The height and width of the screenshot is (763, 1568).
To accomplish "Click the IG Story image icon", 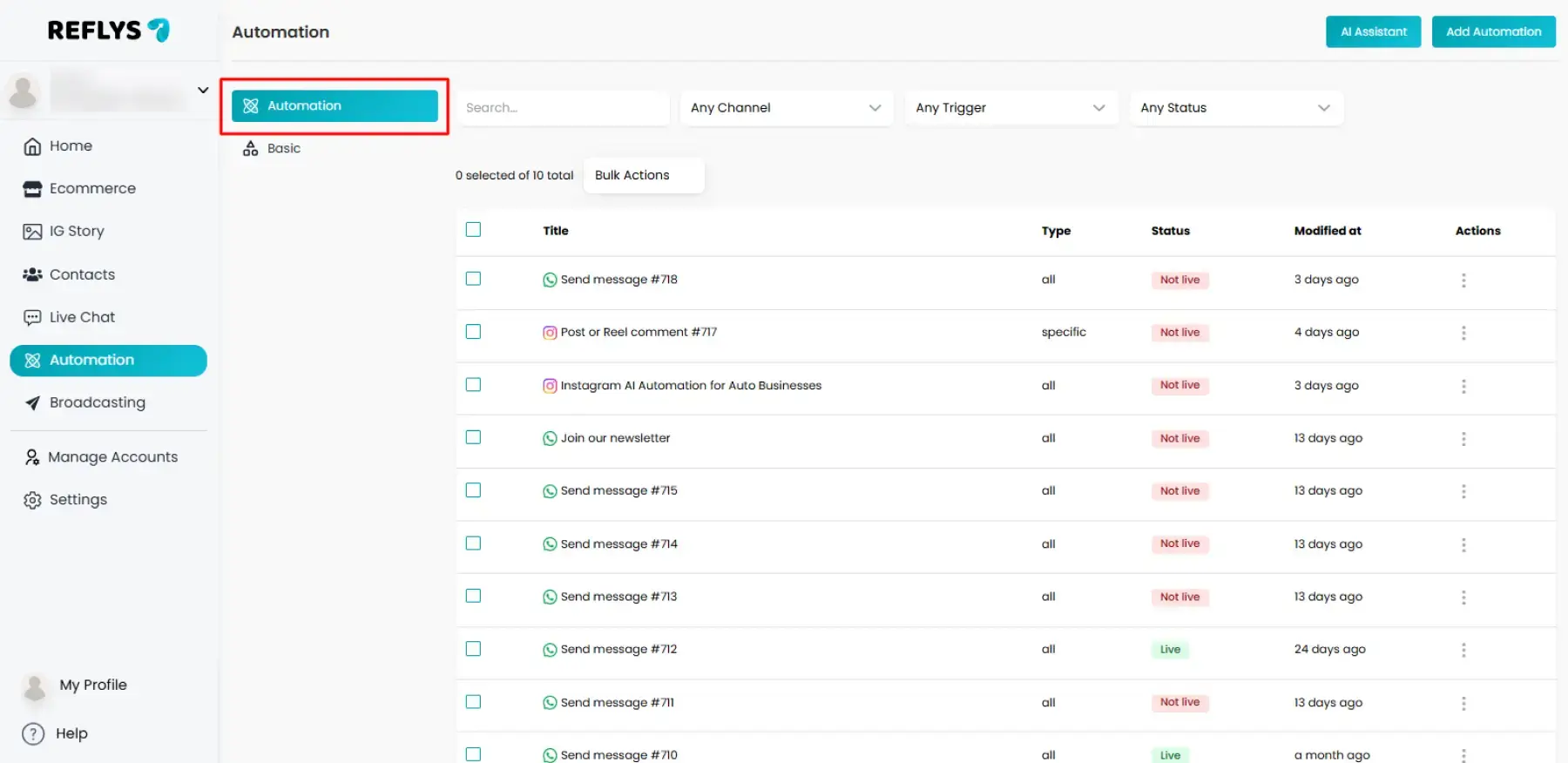I will (x=32, y=232).
